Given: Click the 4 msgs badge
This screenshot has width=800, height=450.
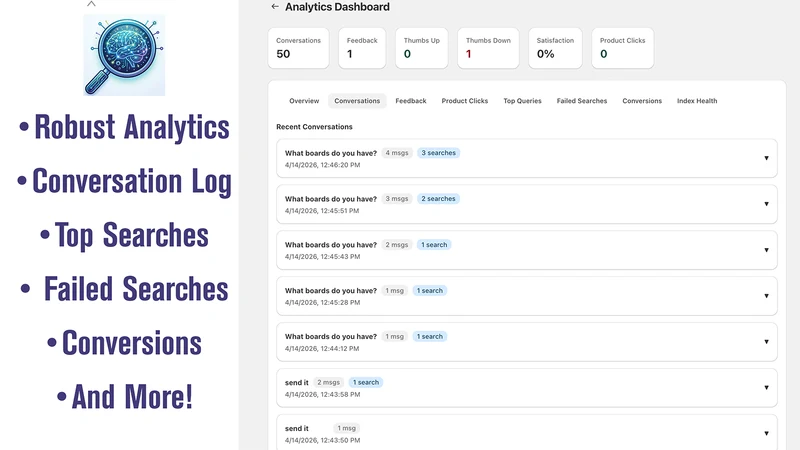Looking at the screenshot, I should tap(397, 153).
